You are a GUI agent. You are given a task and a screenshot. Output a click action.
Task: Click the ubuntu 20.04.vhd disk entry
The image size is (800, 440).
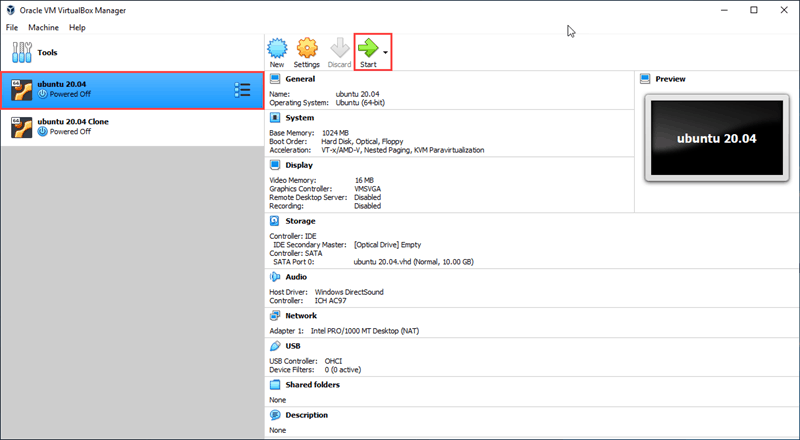pos(413,262)
